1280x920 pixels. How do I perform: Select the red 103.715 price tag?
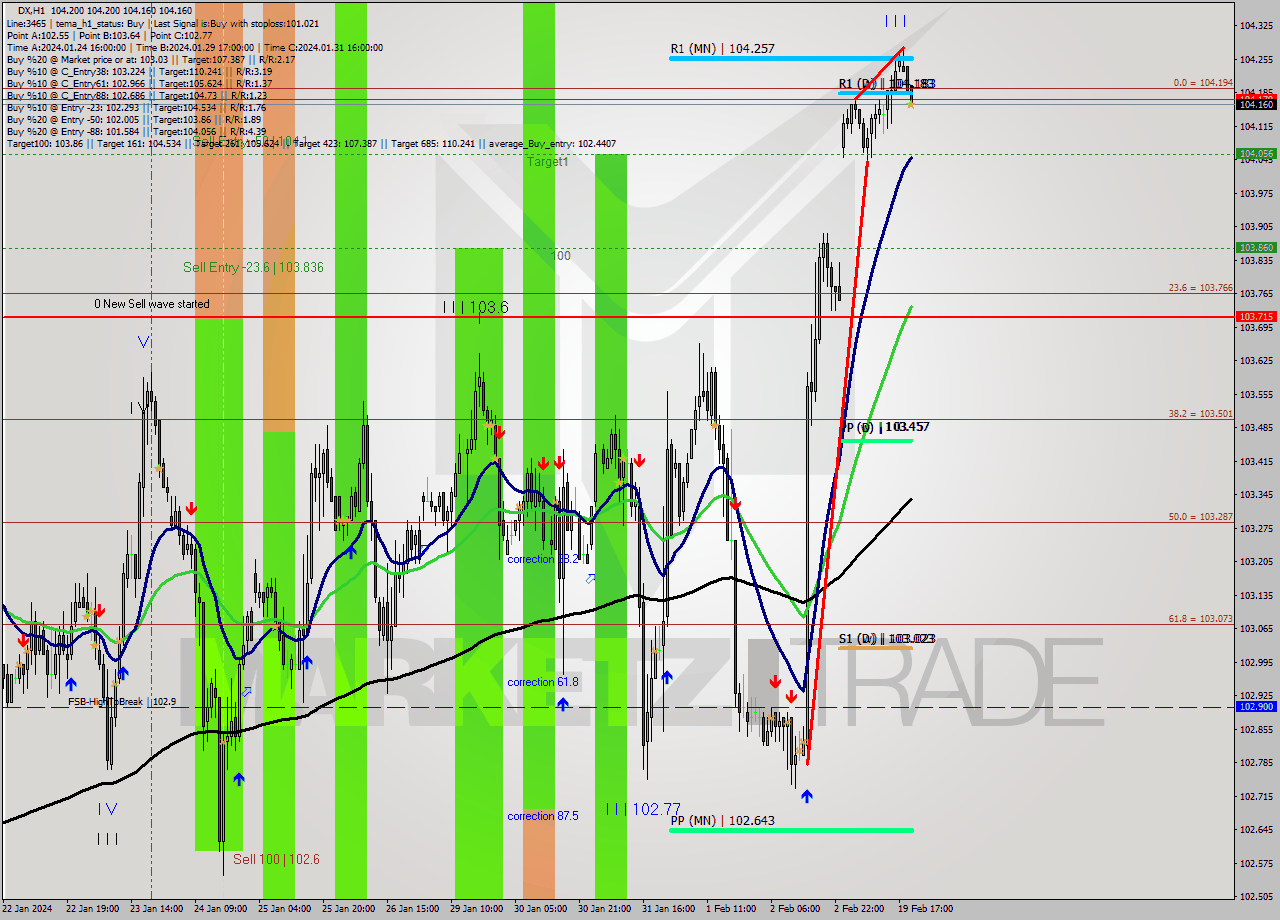pos(1256,316)
